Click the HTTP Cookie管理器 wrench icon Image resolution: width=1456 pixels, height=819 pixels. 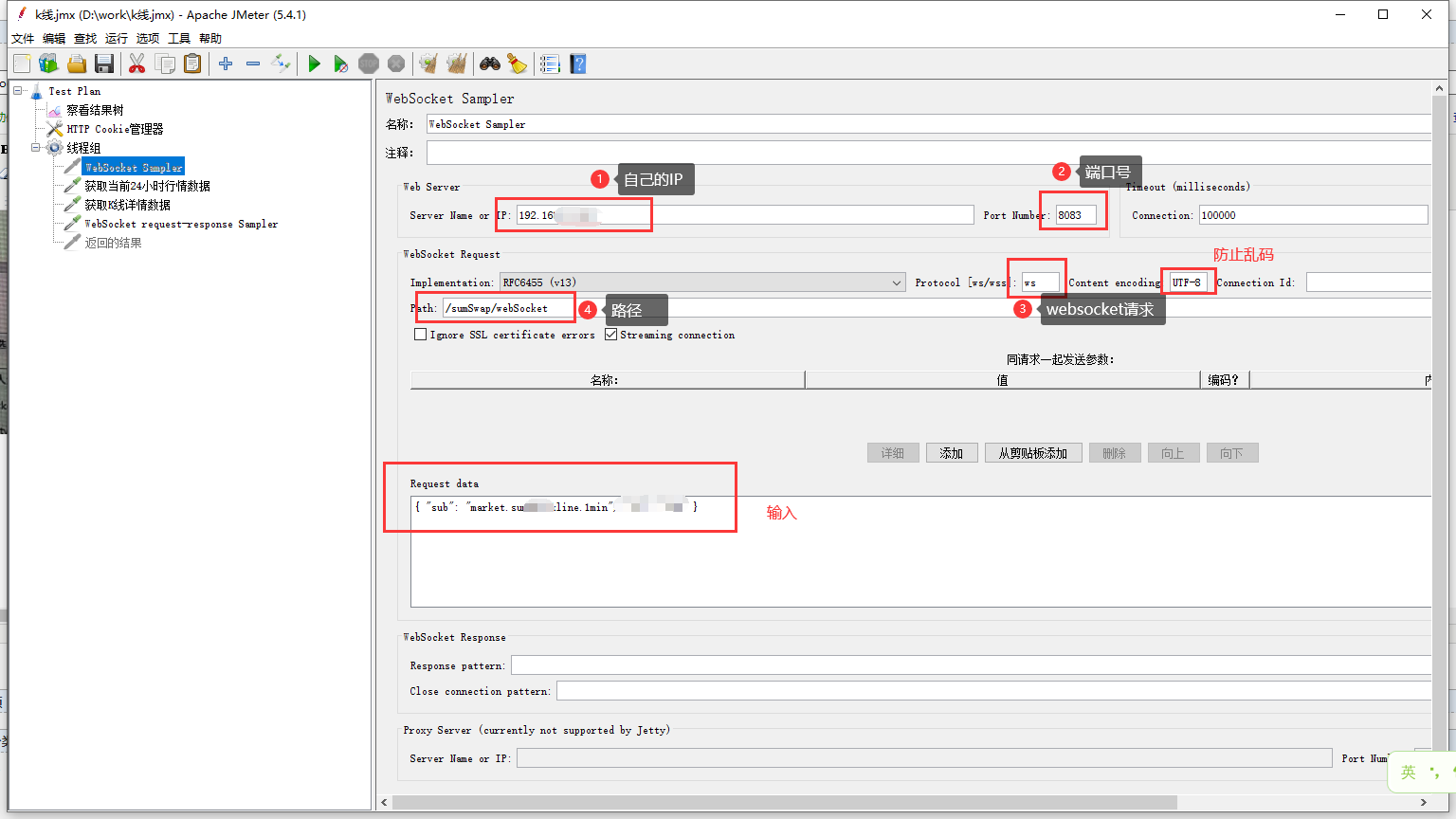point(55,129)
